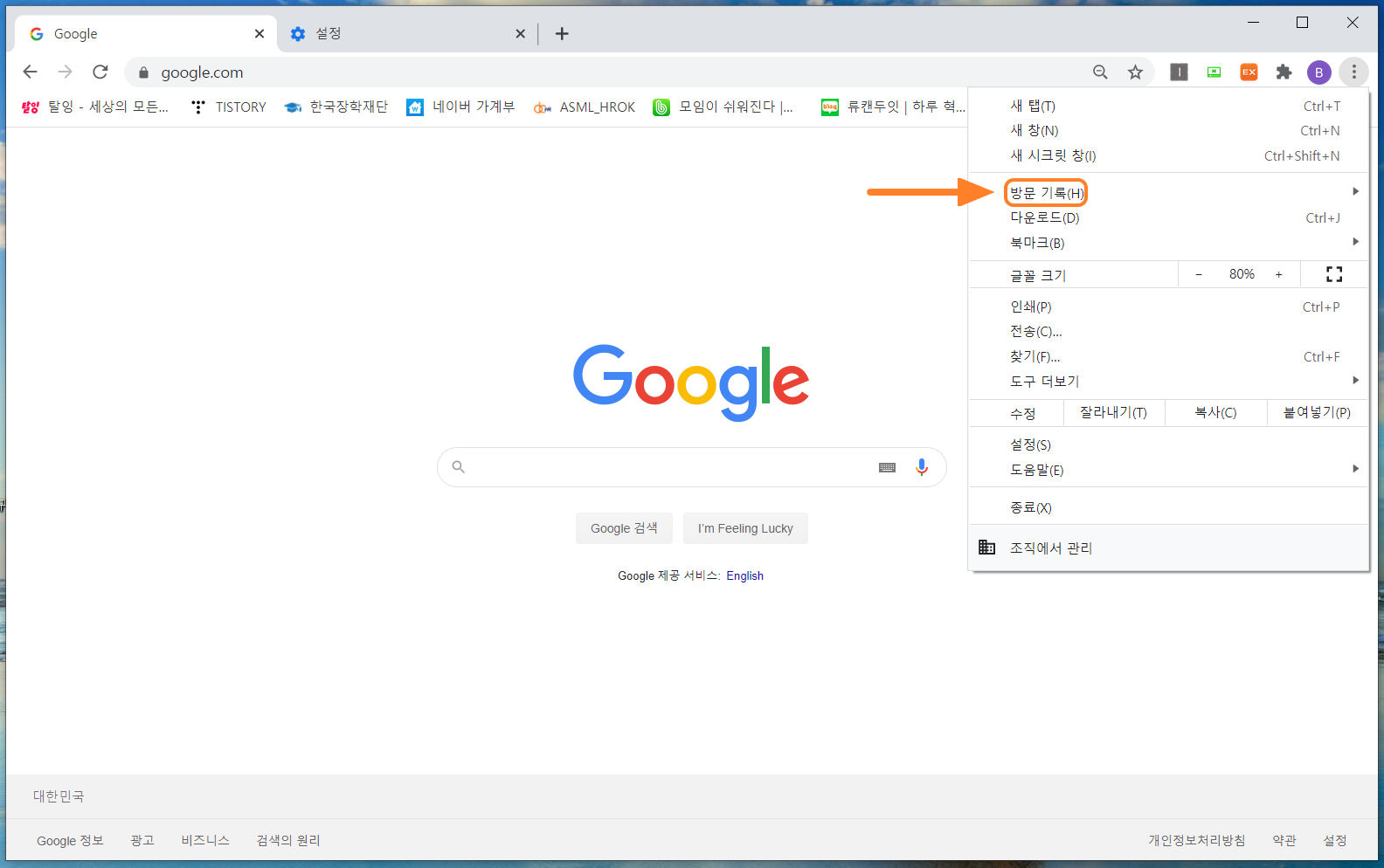Open the zoom magnifier icon in the address bar
The height and width of the screenshot is (868, 1384).
[x=1100, y=72]
